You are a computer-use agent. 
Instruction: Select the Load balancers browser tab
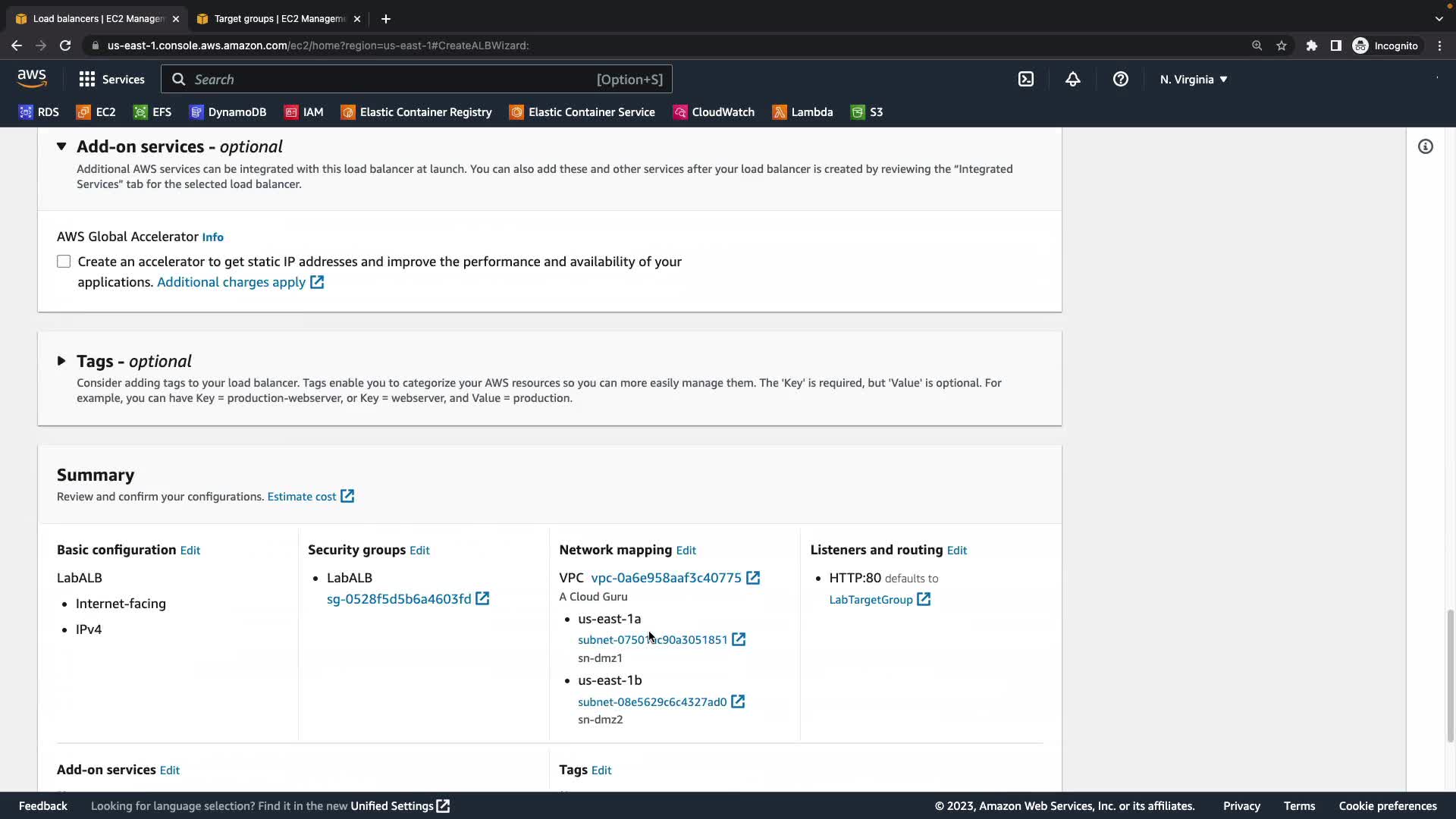tap(97, 18)
